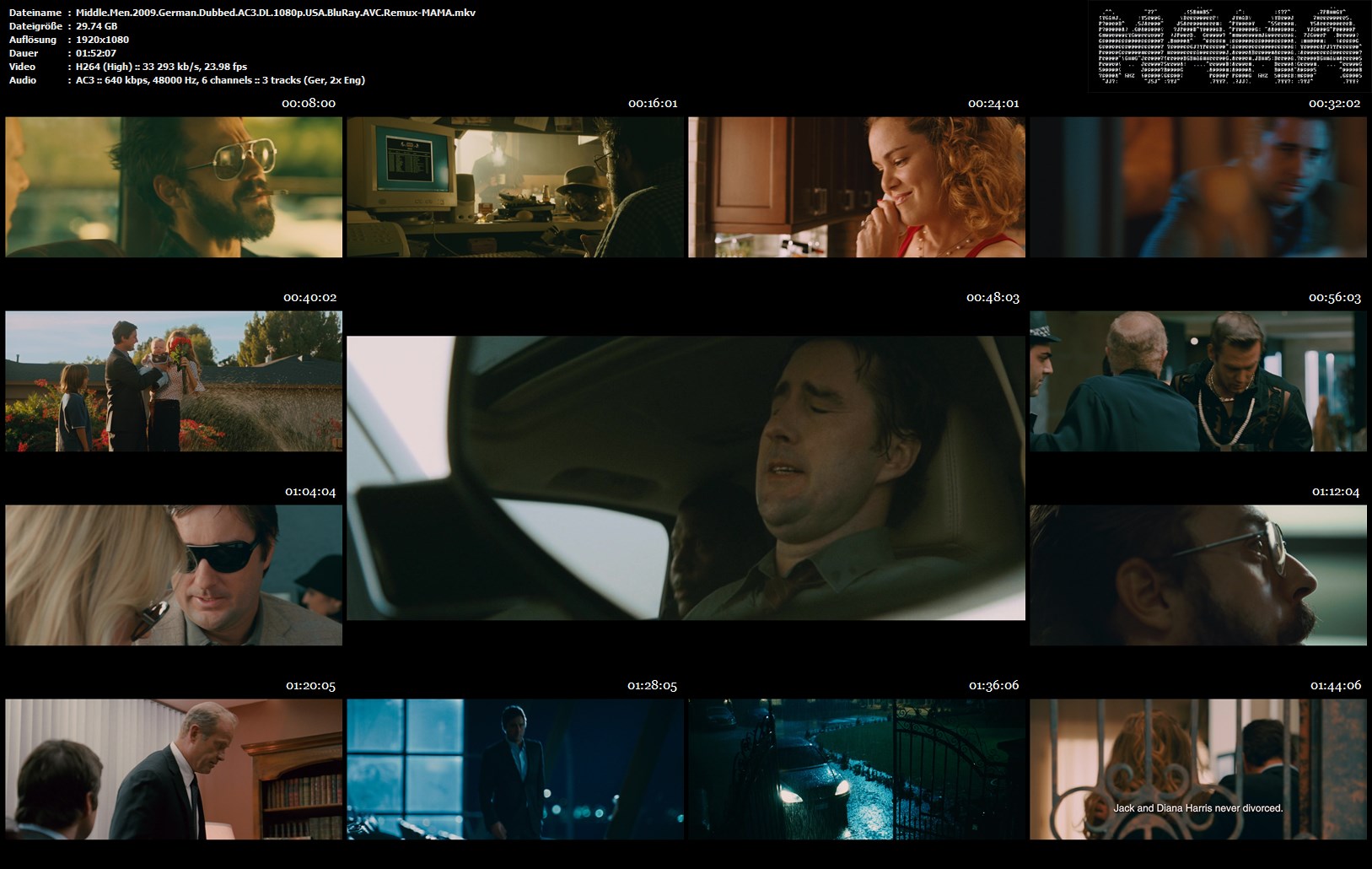Click the "Dateiname" label
The image size is (1372, 869).
pos(35,13)
